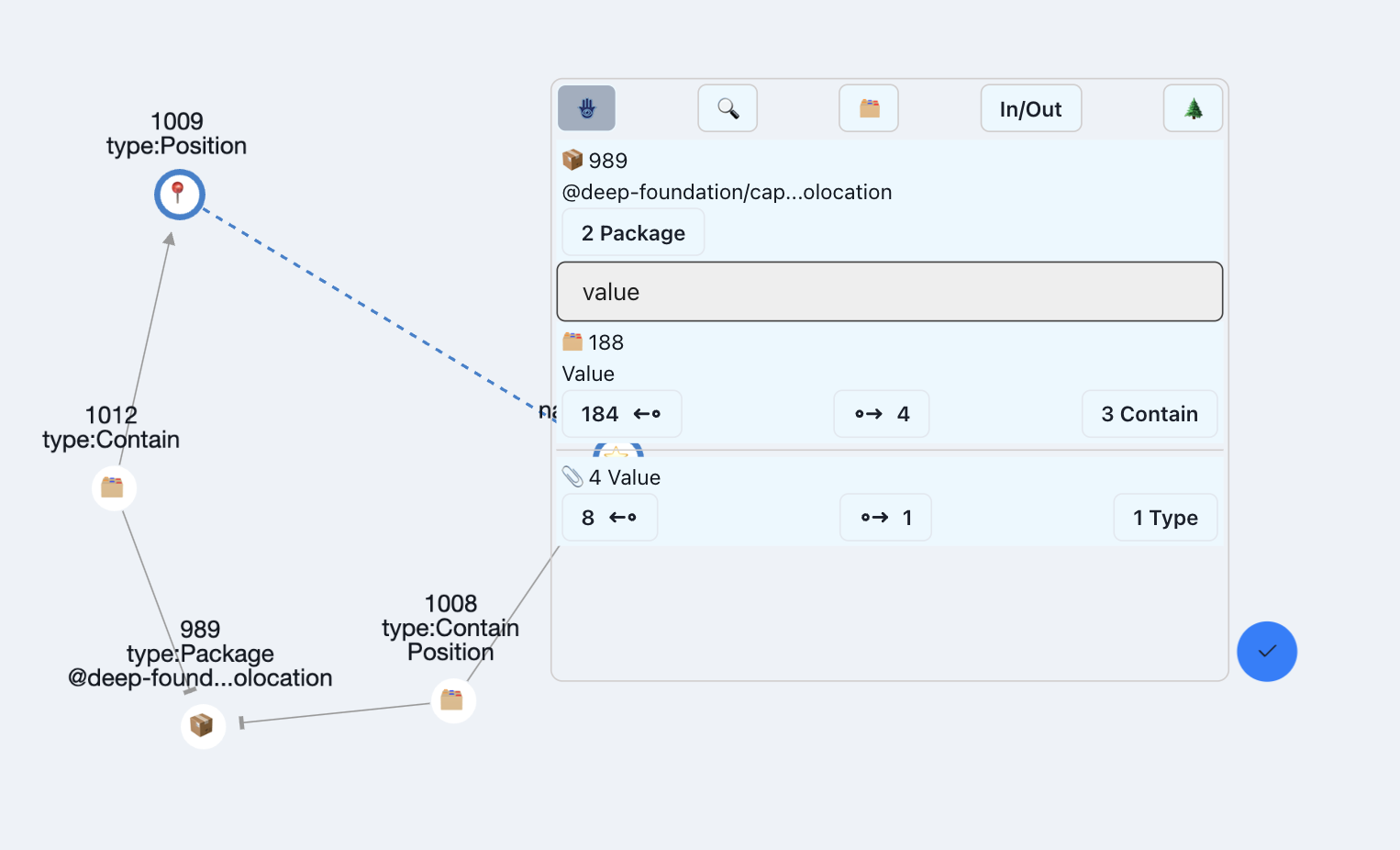The height and width of the screenshot is (850, 1400).
Task: Expand incoming links counter 184
Action: pyautogui.click(x=622, y=414)
